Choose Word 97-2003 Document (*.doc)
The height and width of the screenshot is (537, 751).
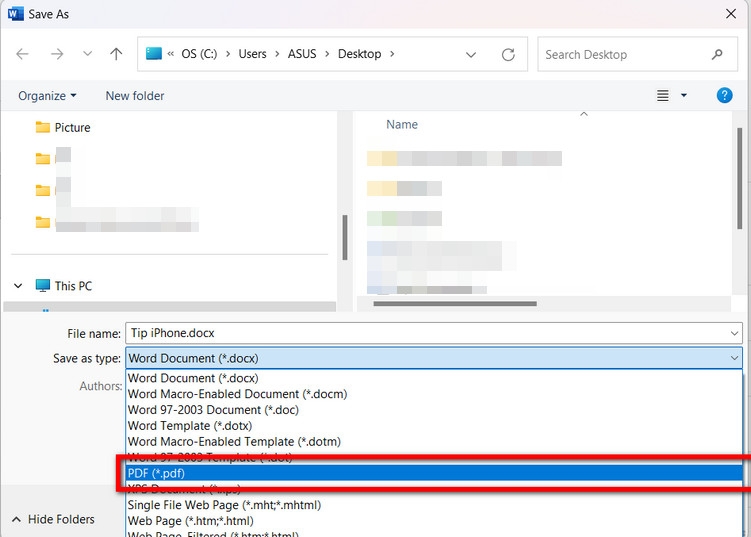click(x=434, y=410)
